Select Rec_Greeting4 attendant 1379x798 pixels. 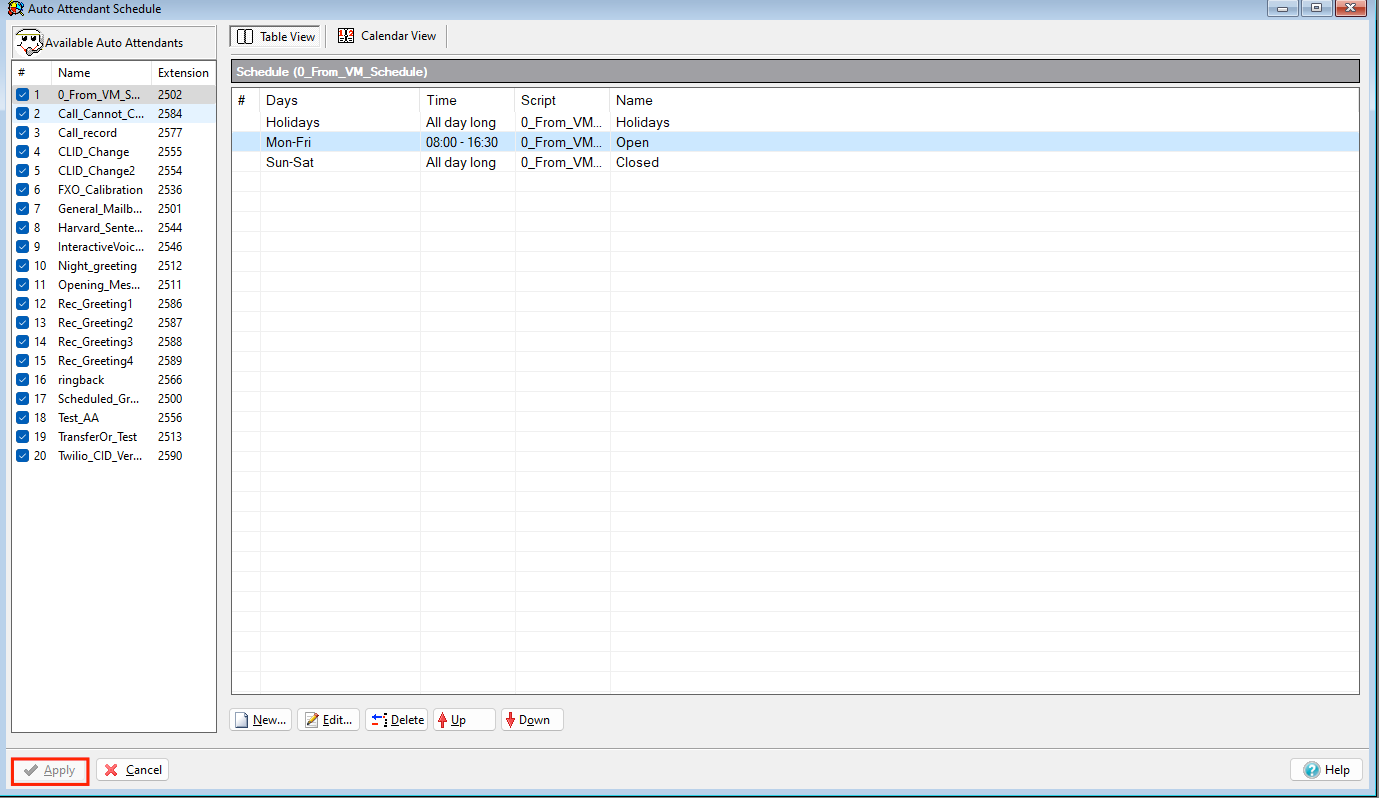pos(114,361)
